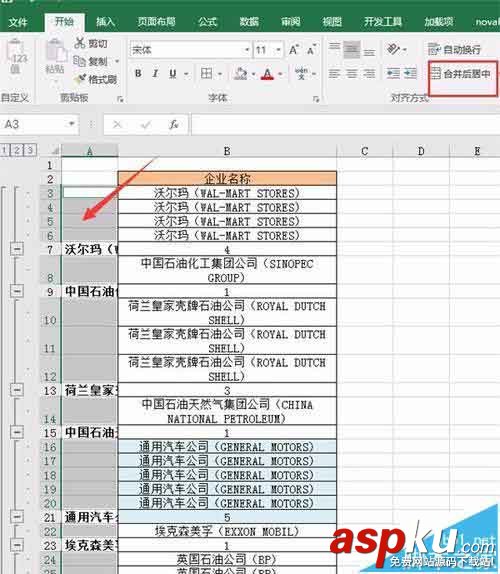Click the Top Align icon

(x=334, y=47)
